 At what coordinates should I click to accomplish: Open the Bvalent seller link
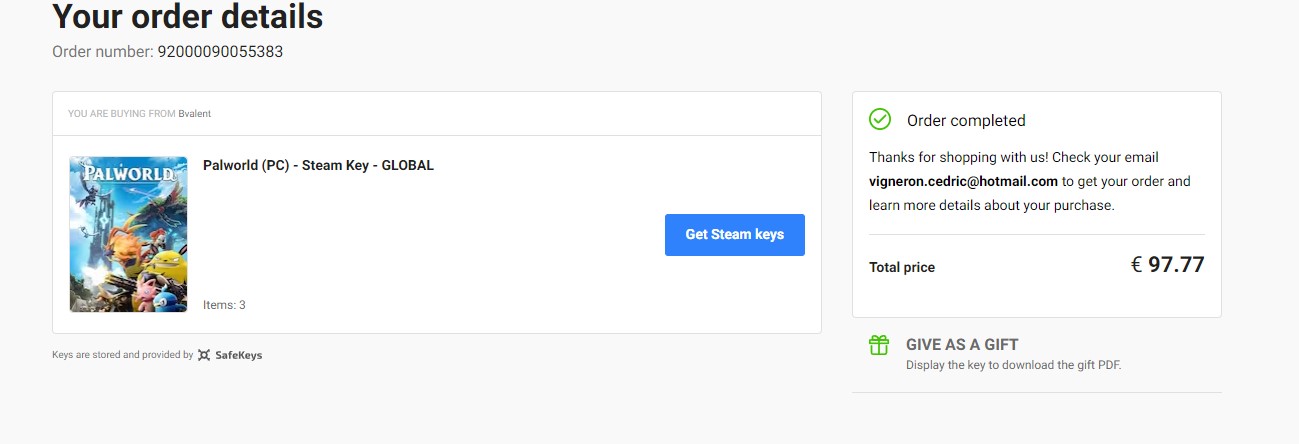(195, 114)
